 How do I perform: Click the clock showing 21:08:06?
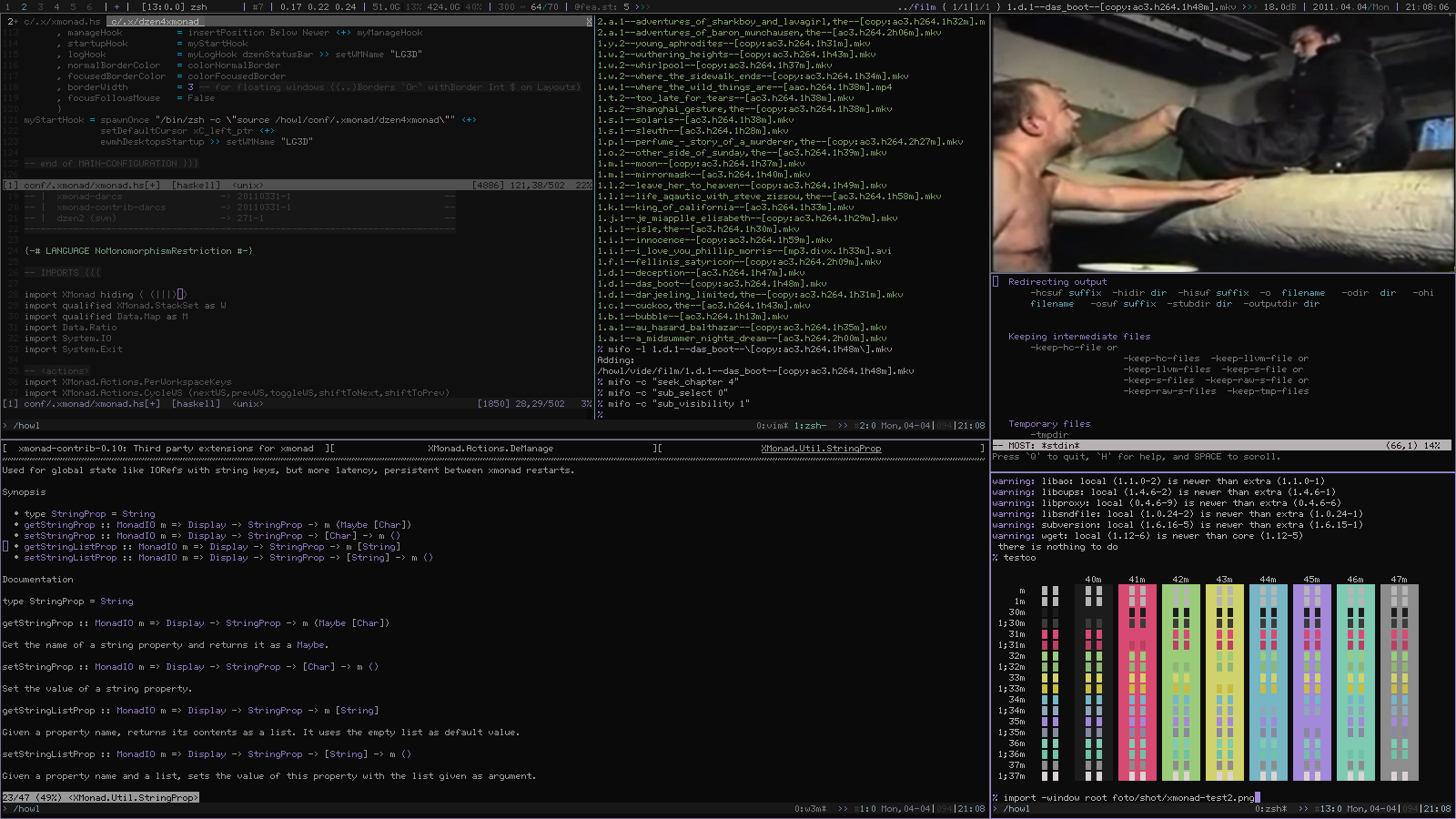tap(1427, 6)
